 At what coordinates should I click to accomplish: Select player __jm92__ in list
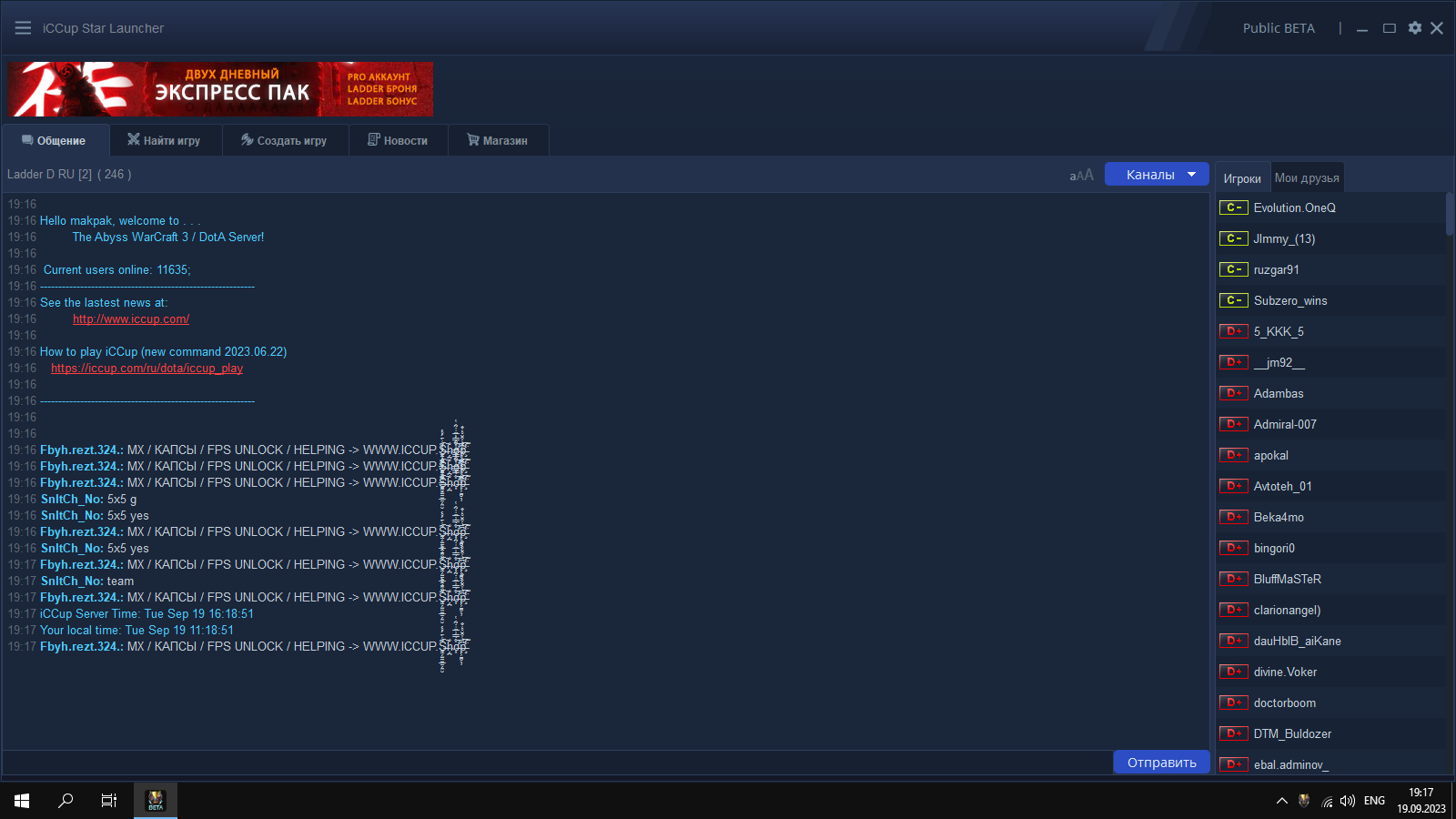(x=1279, y=362)
